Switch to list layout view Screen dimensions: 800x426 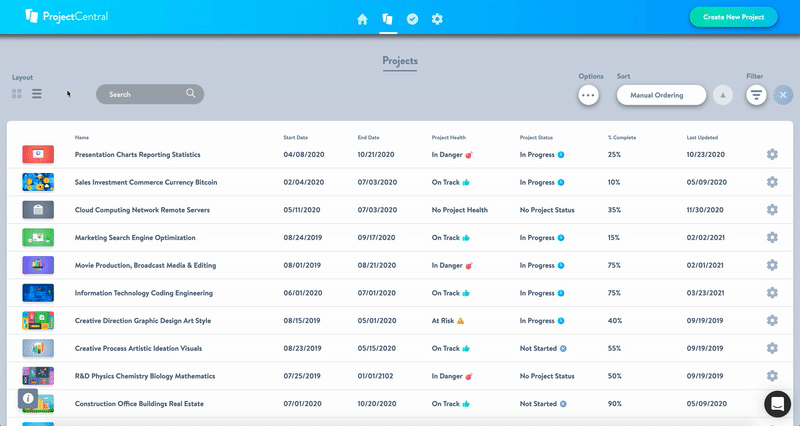(x=37, y=94)
